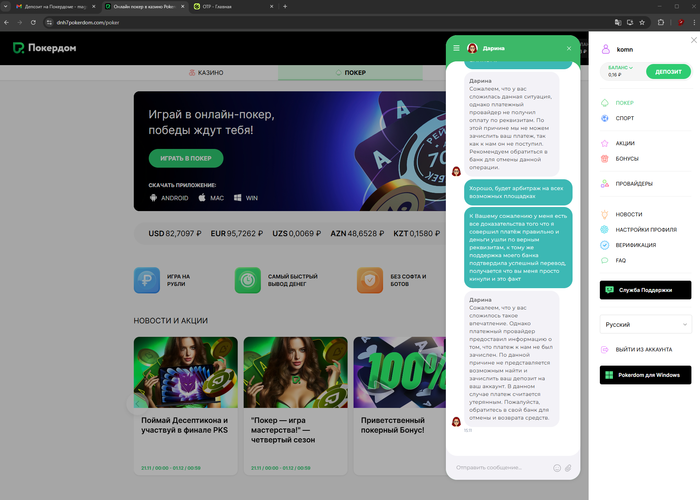Open the browser extensions puzzle icon
Screen dimensions: 700x500
(661, 22)
